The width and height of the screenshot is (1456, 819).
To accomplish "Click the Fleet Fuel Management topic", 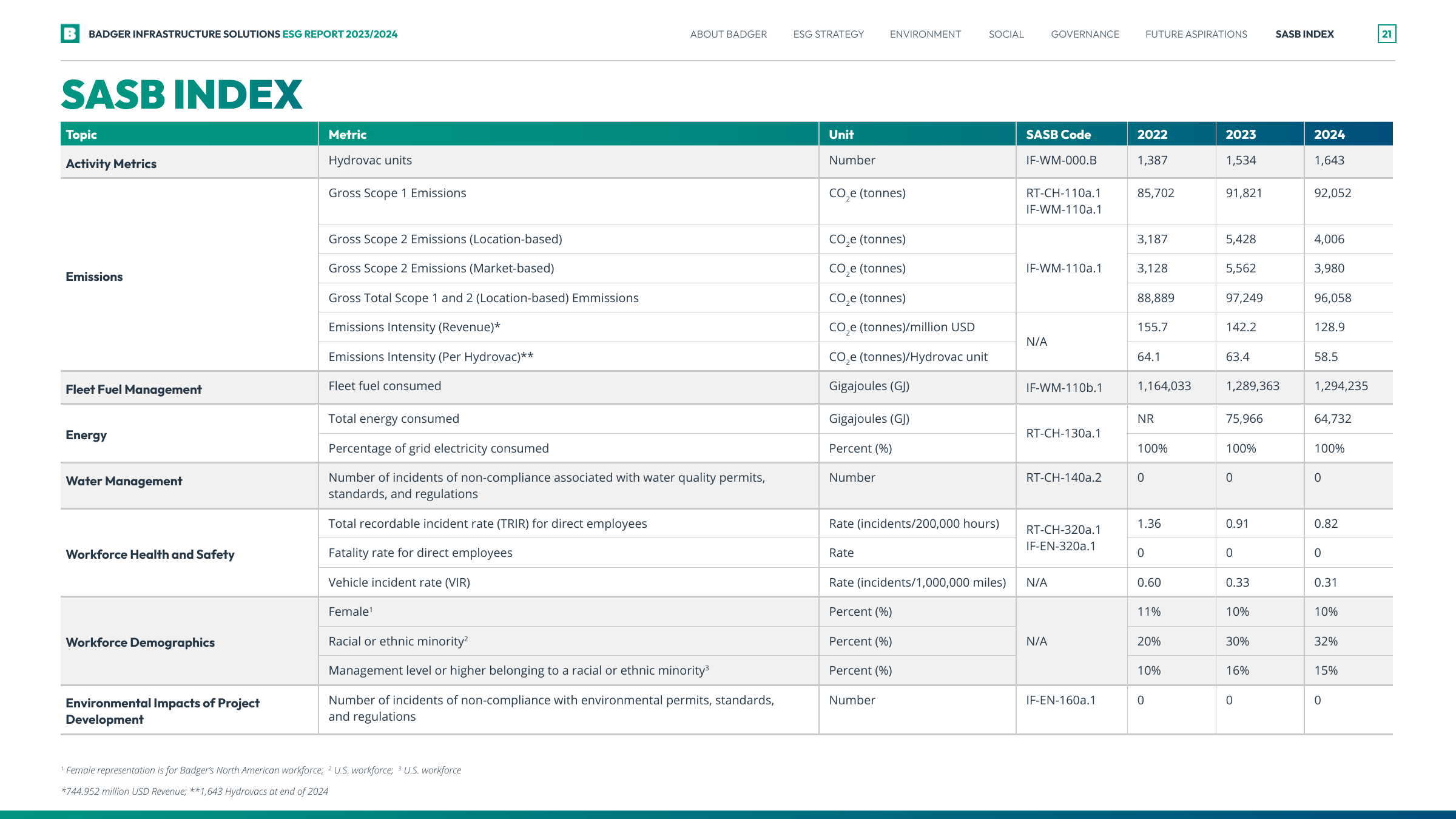I will (x=133, y=389).
